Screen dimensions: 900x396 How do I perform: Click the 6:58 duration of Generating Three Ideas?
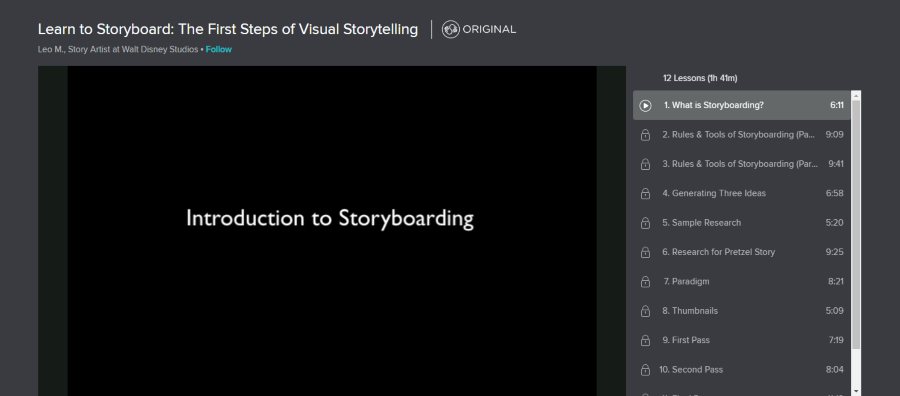[835, 193]
